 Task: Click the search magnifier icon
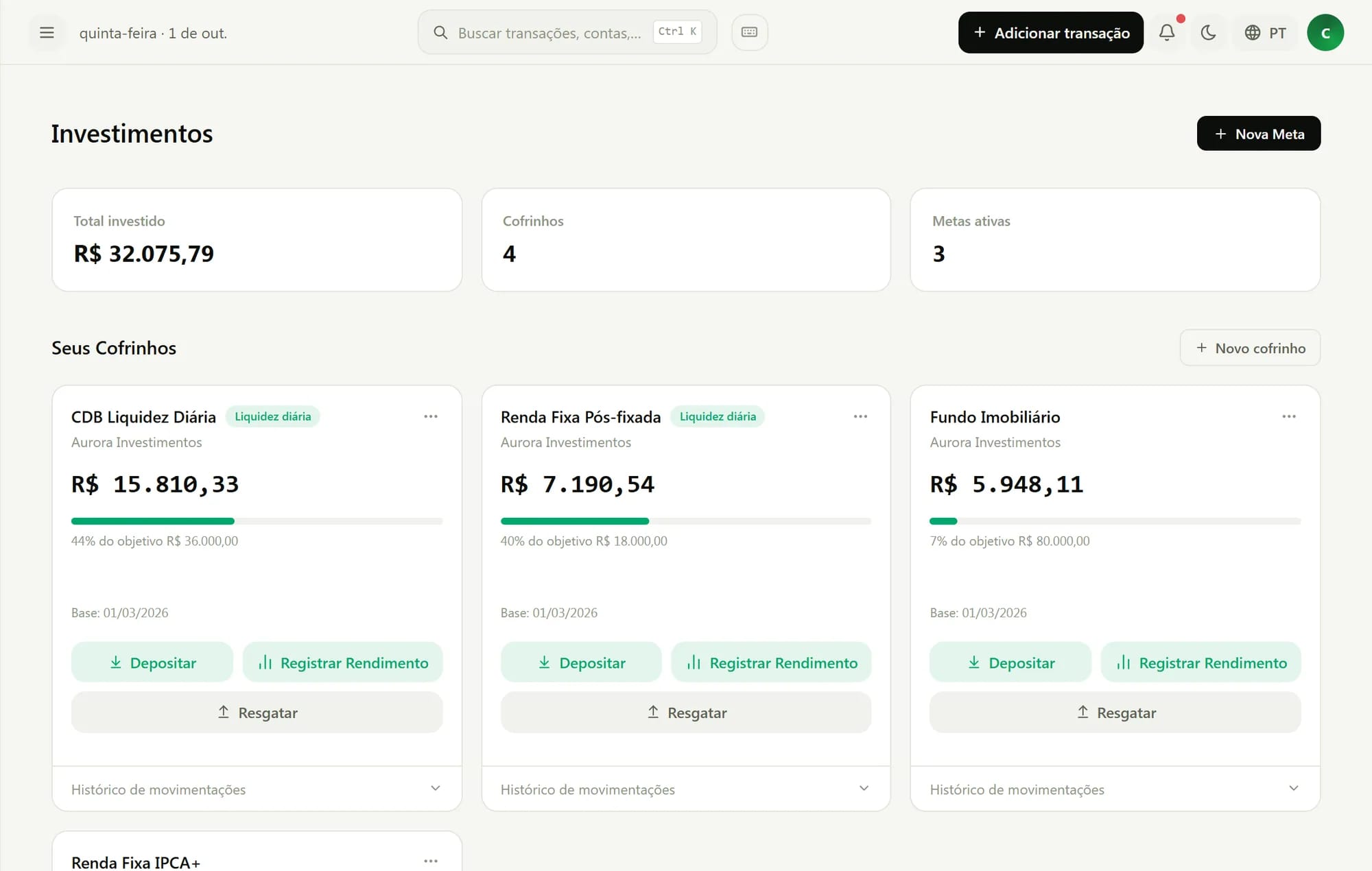click(x=440, y=32)
